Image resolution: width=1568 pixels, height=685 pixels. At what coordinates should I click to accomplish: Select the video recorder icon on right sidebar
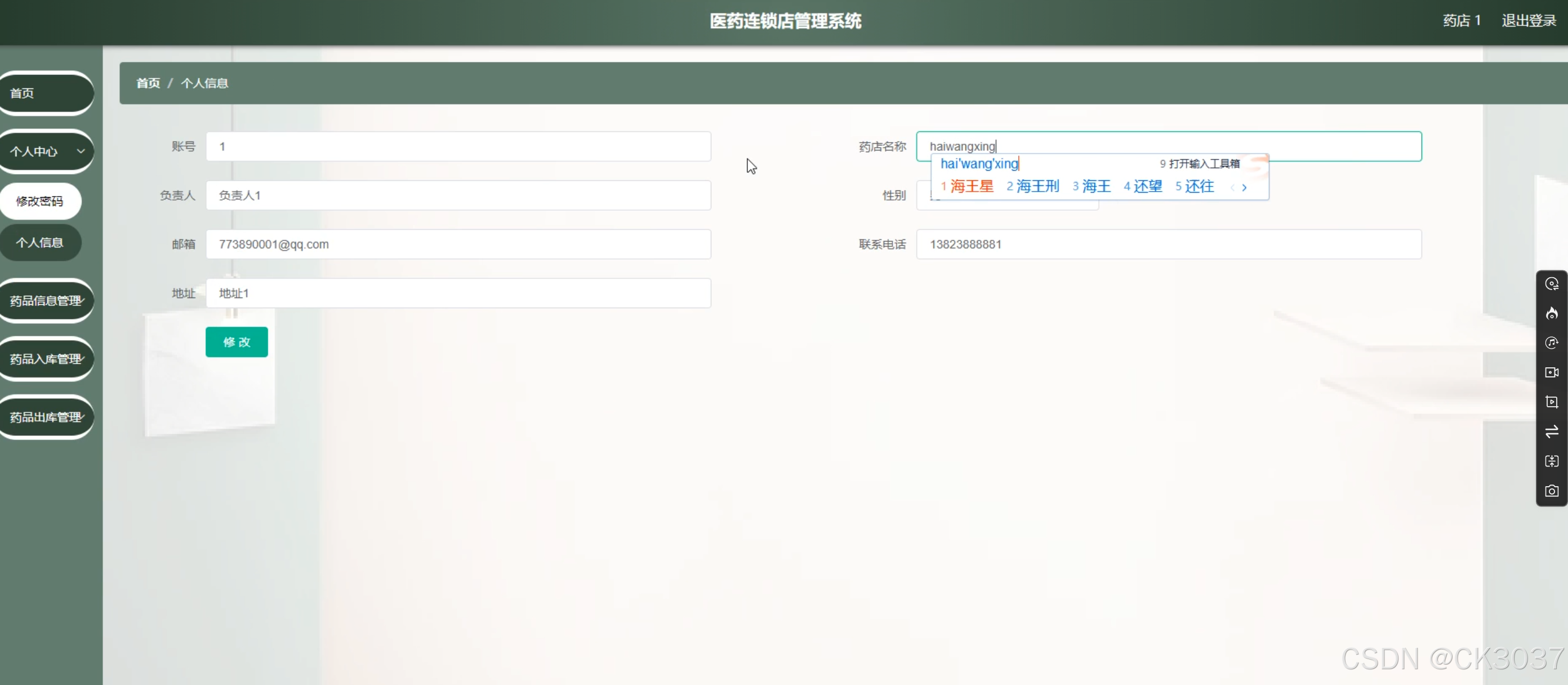1552,373
